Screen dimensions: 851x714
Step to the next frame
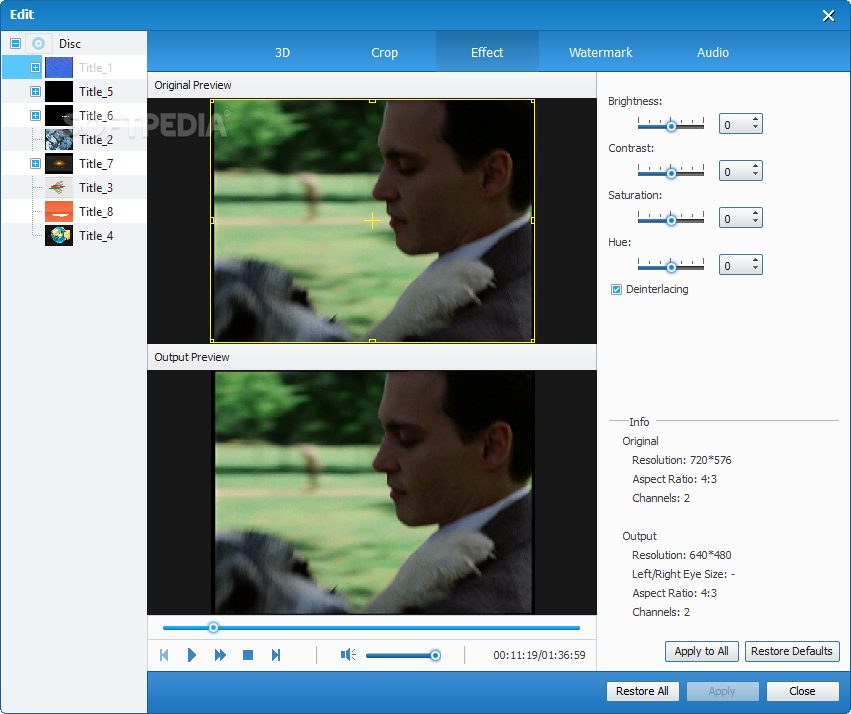(x=276, y=655)
